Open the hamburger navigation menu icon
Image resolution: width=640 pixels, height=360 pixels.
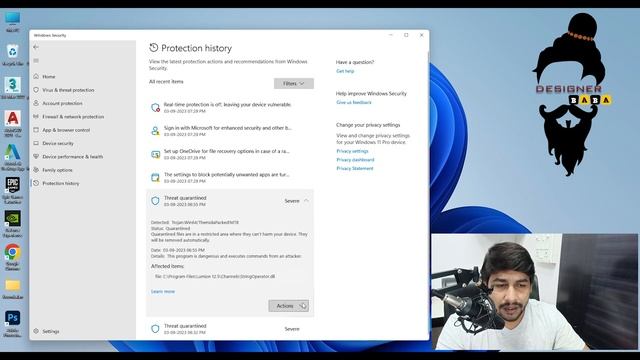36,61
